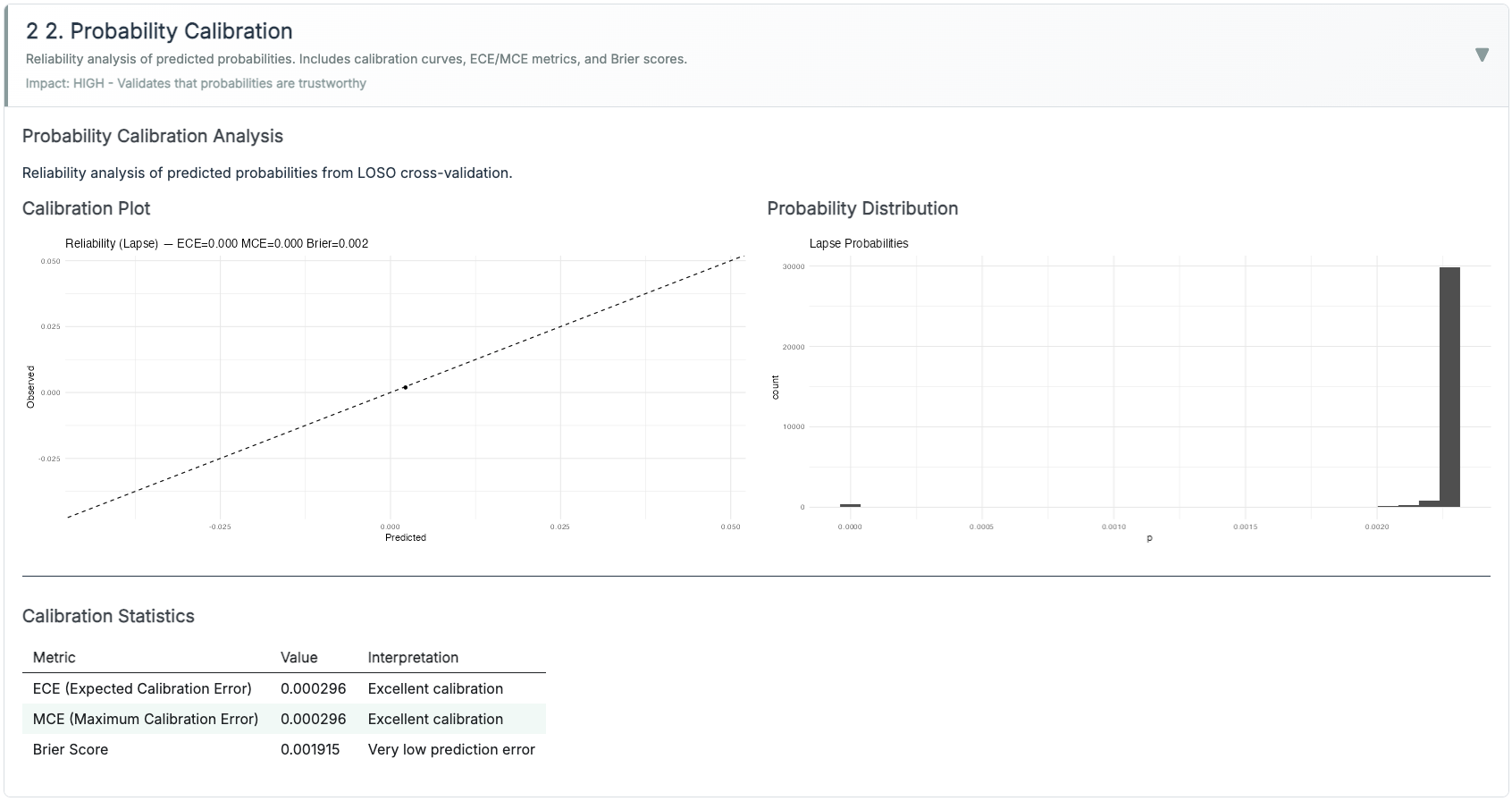Click the tallest histogram bar in Lapse Probabilities
Screen dimensions: 1512x801
click(1449, 386)
